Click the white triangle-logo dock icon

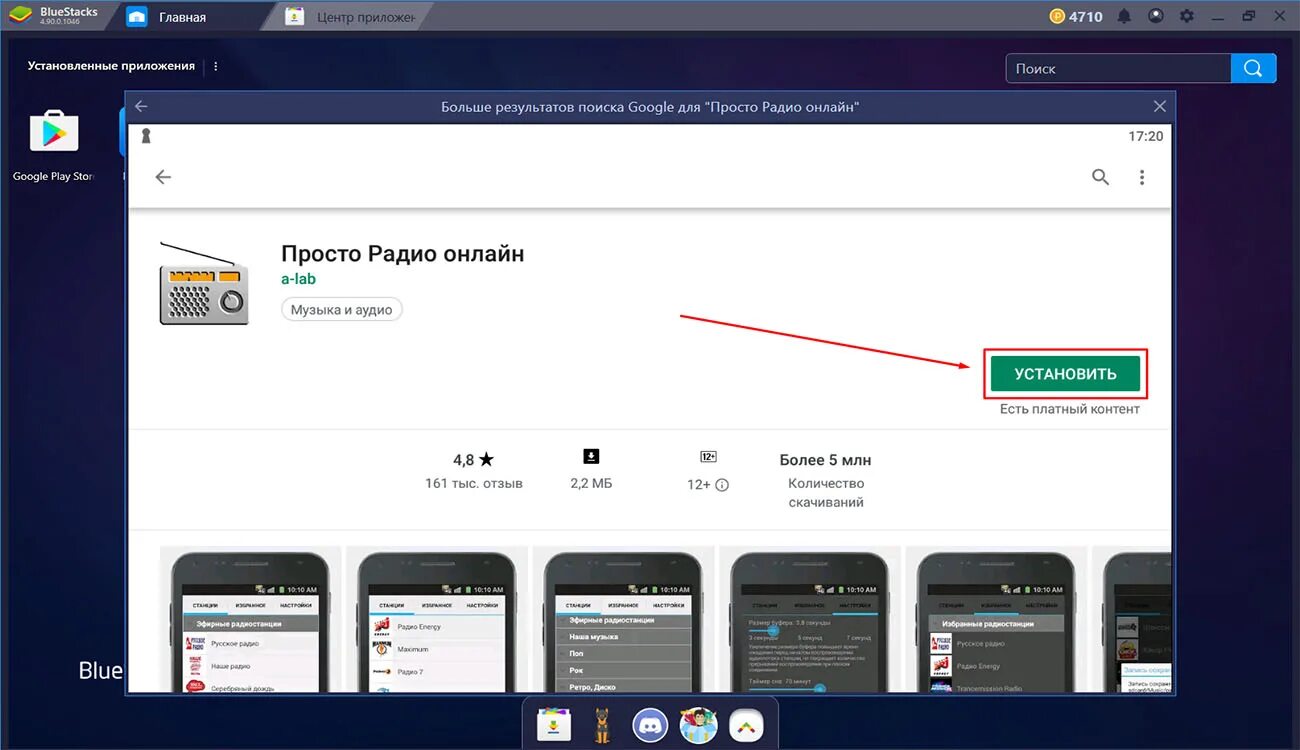pos(746,724)
